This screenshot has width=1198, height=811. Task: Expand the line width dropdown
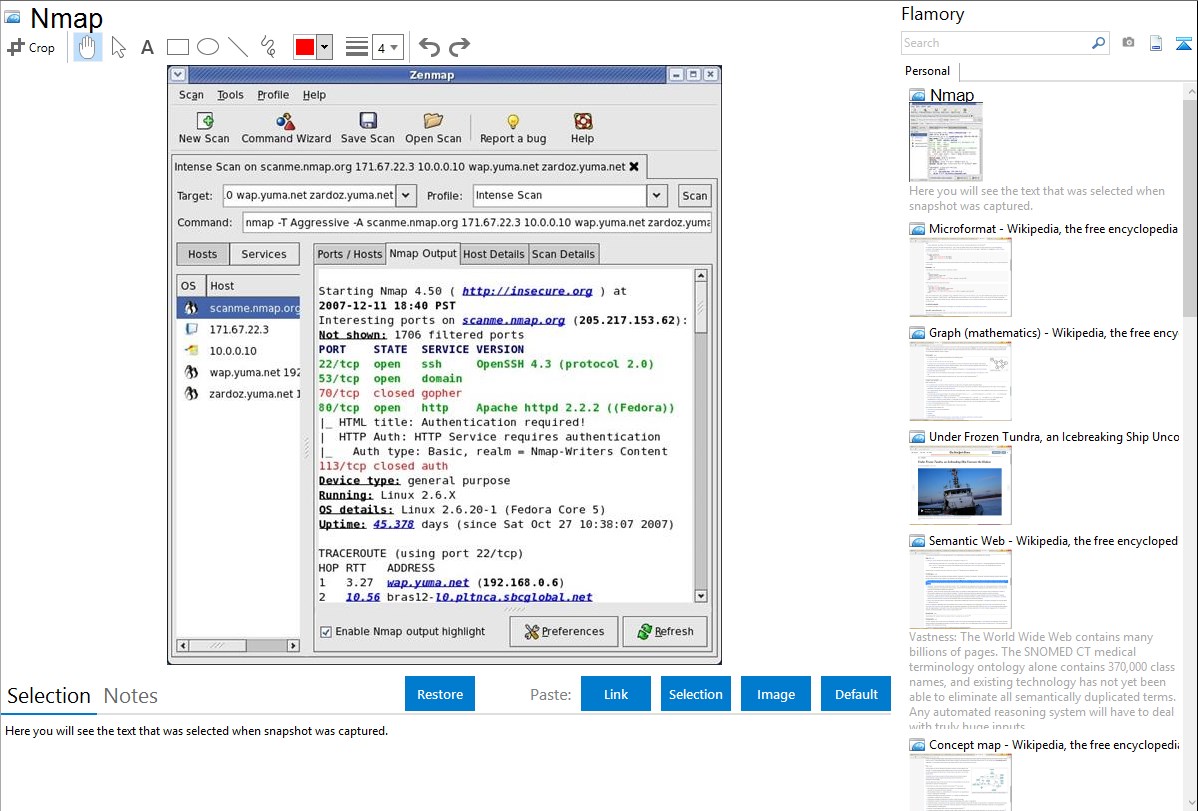coord(394,47)
